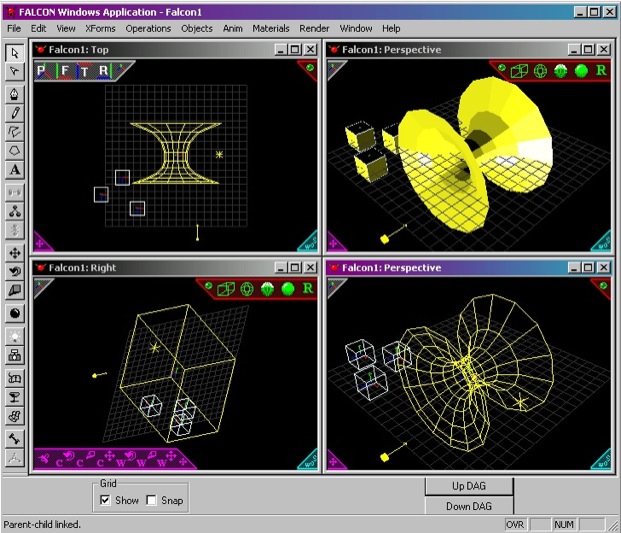Set wireframe box mode in Right window

pyautogui.click(x=226, y=289)
